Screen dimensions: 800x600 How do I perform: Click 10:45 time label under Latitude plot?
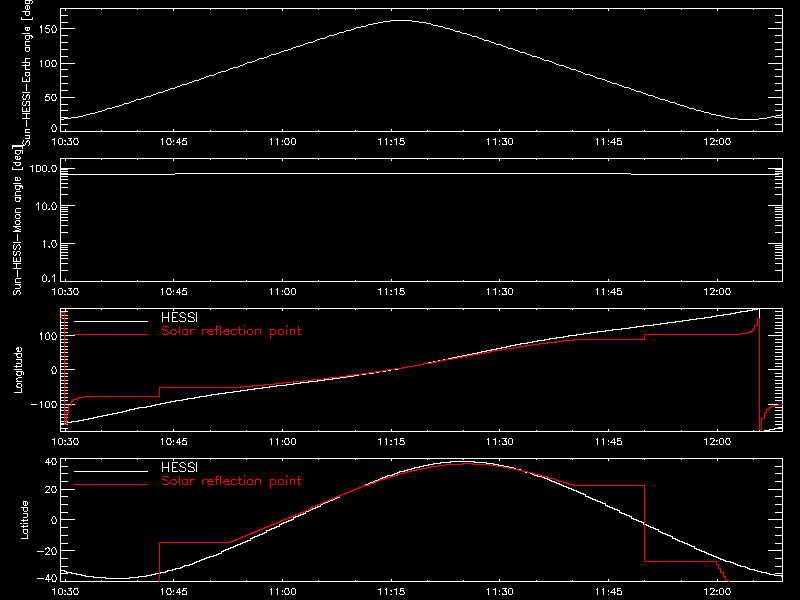(x=174, y=592)
